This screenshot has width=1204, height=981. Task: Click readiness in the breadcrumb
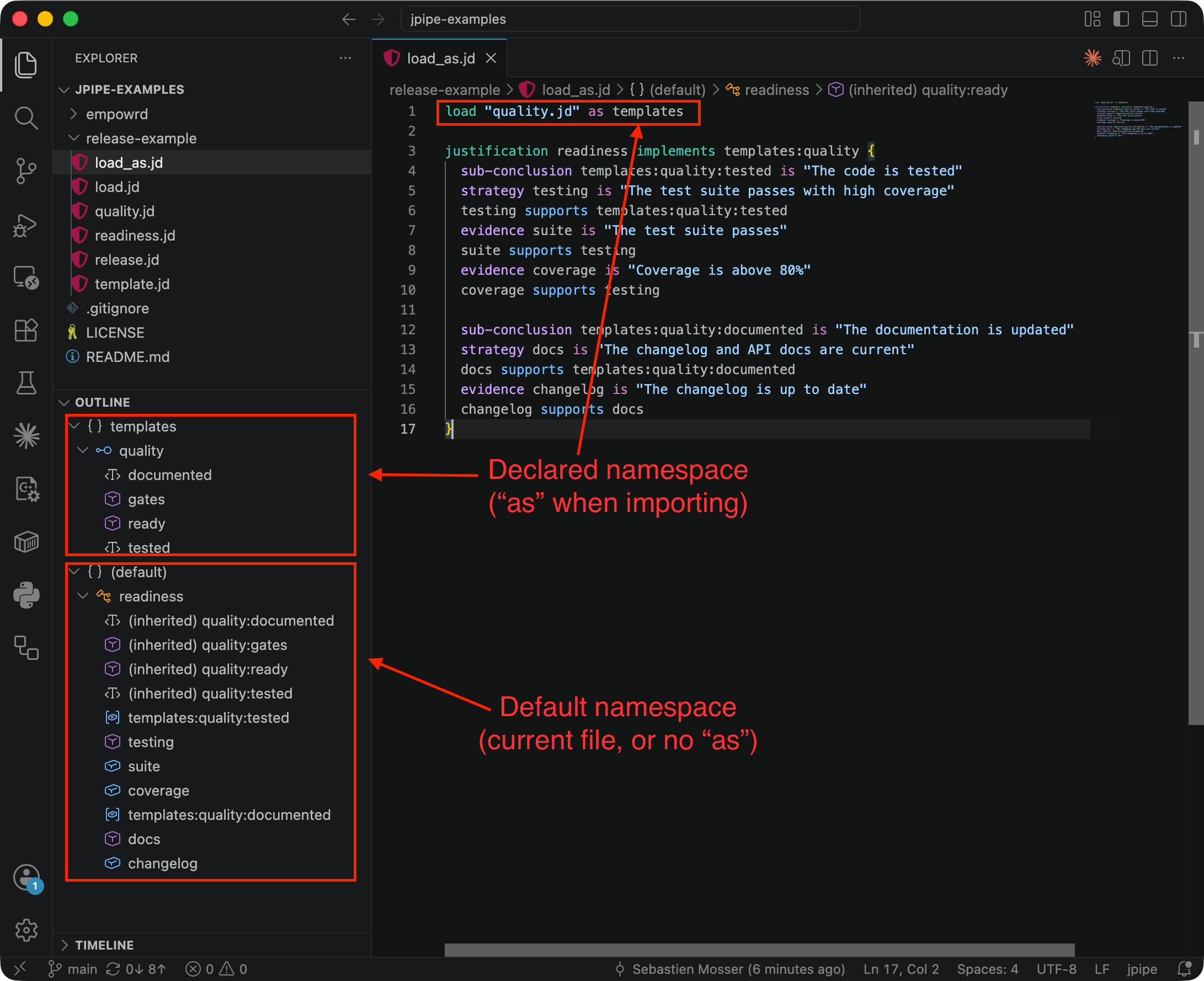(776, 90)
